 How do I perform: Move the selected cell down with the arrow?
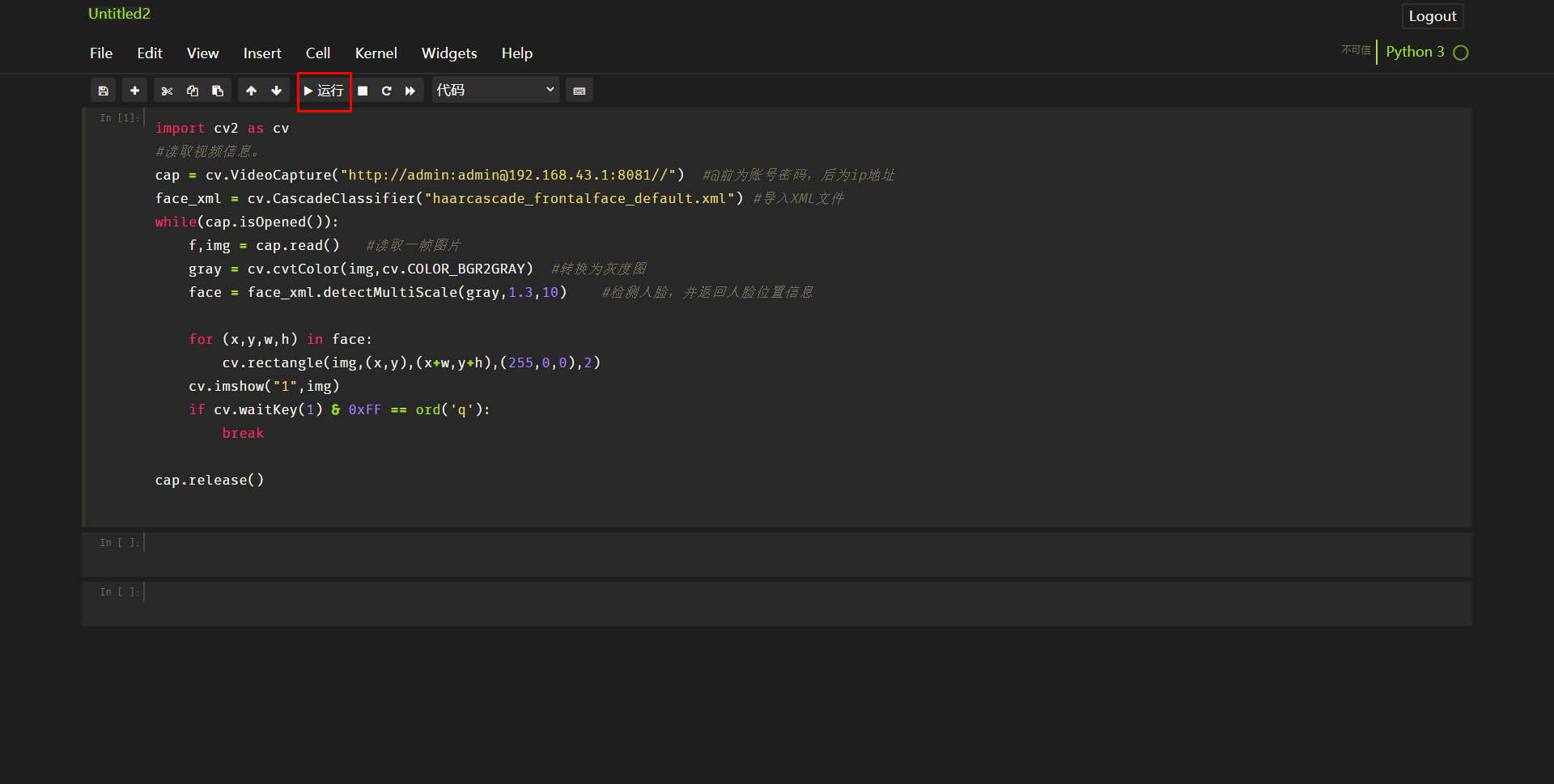pos(276,91)
